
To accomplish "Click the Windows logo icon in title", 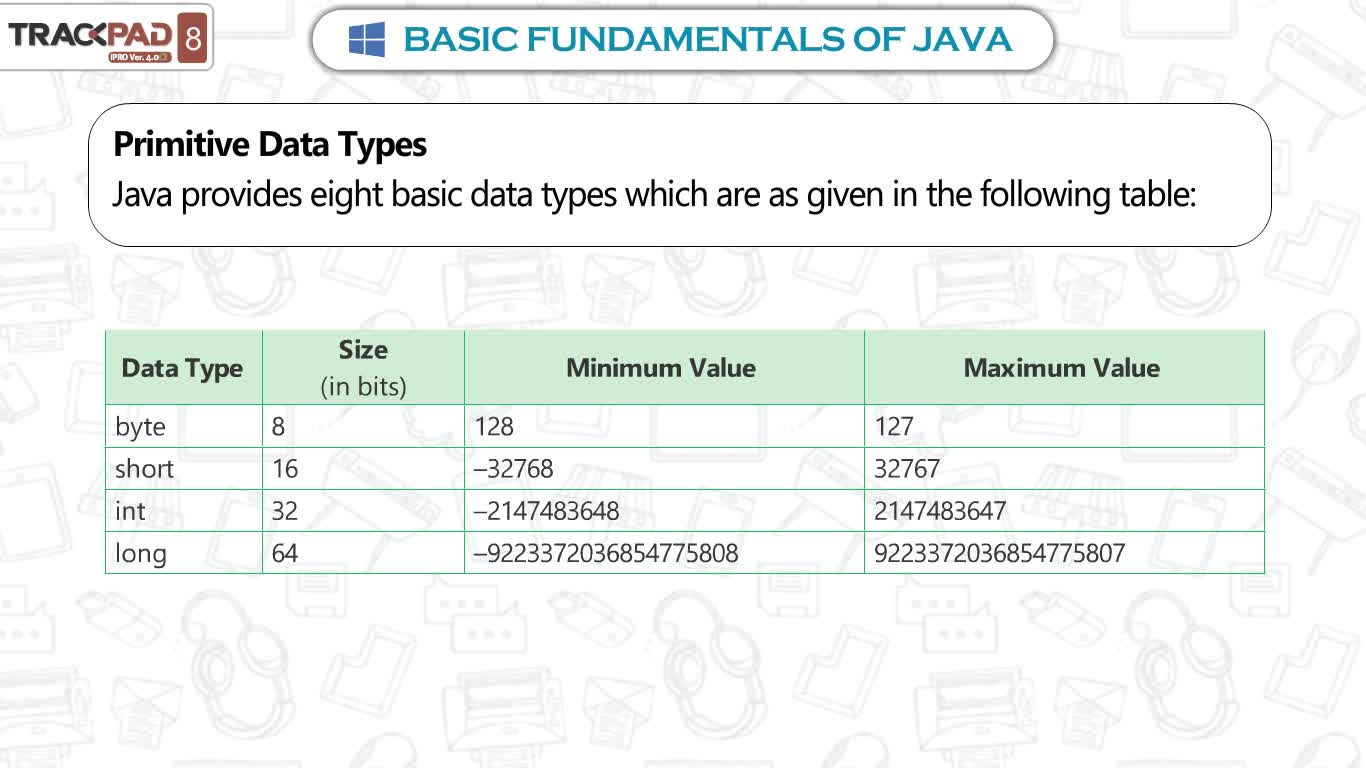I will (x=367, y=40).
